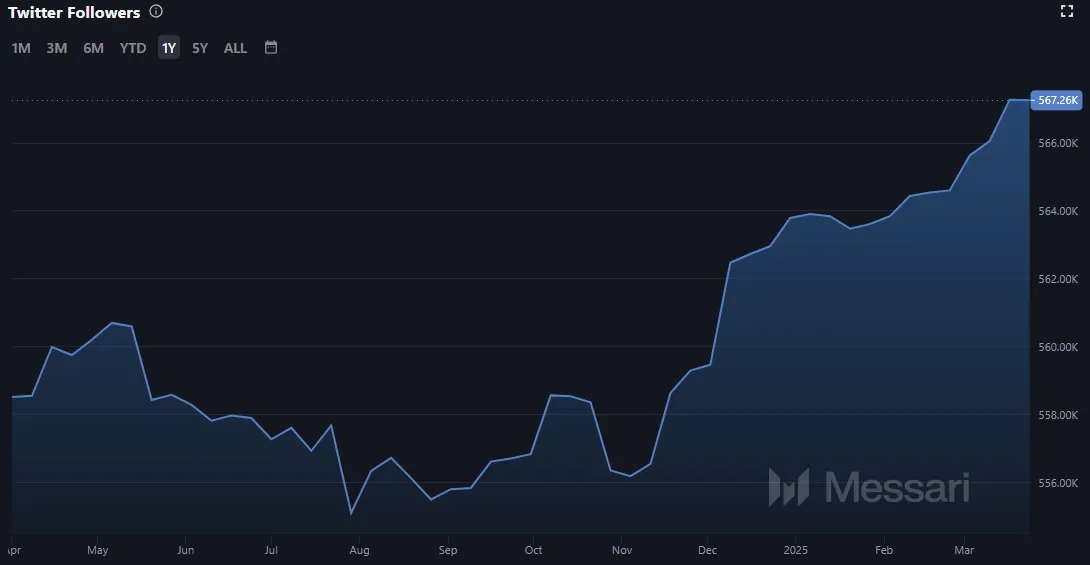Viewport: 1090px width, 565px height.
Task: Click the Aug label on the x-axis
Action: [360, 550]
